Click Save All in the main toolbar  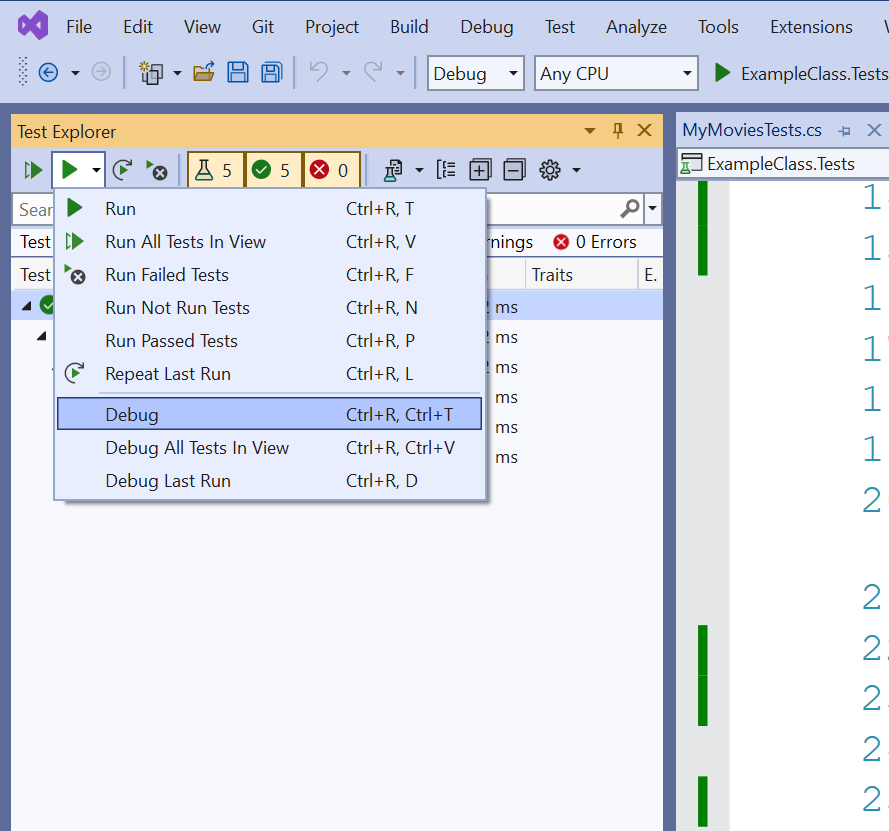point(271,73)
